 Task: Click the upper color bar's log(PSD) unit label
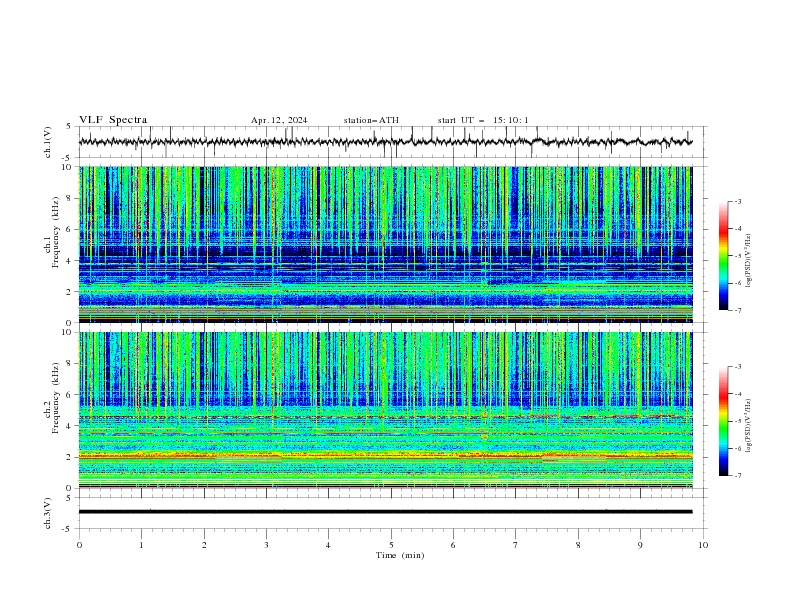click(x=749, y=261)
